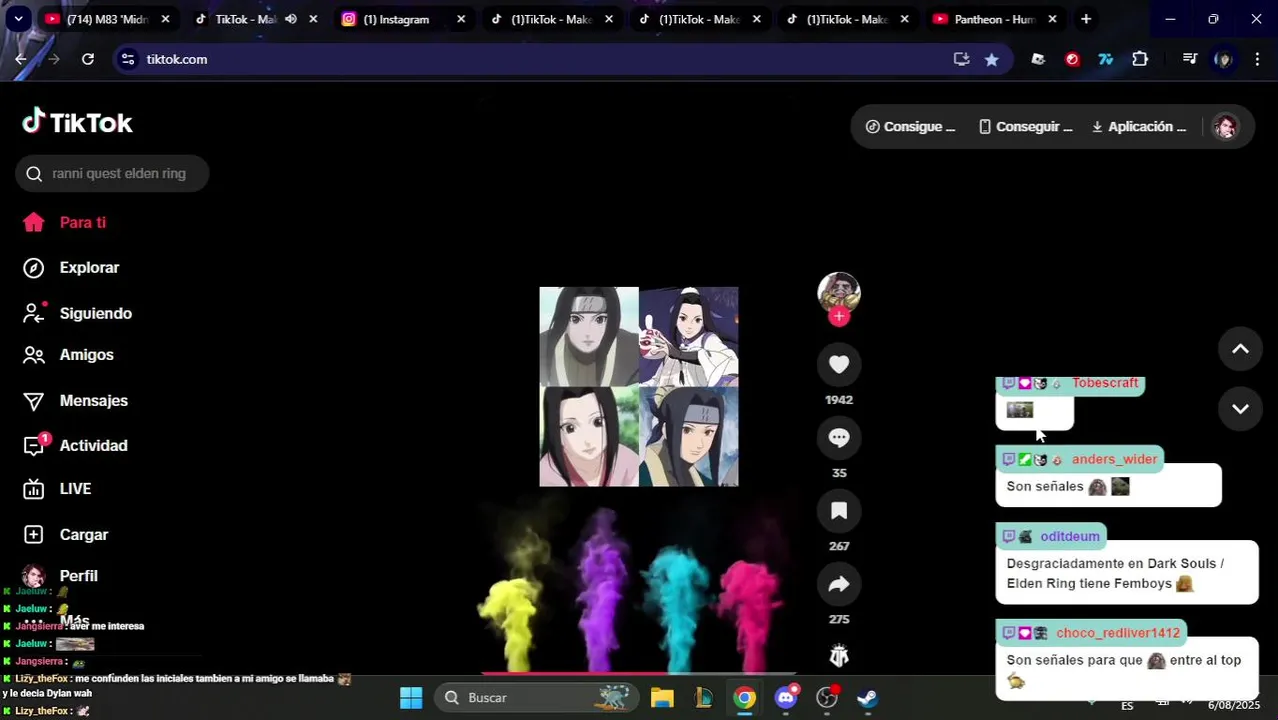This screenshot has width=1278, height=720.
Task: Click the red circular extension icon
Action: [x=1072, y=59]
